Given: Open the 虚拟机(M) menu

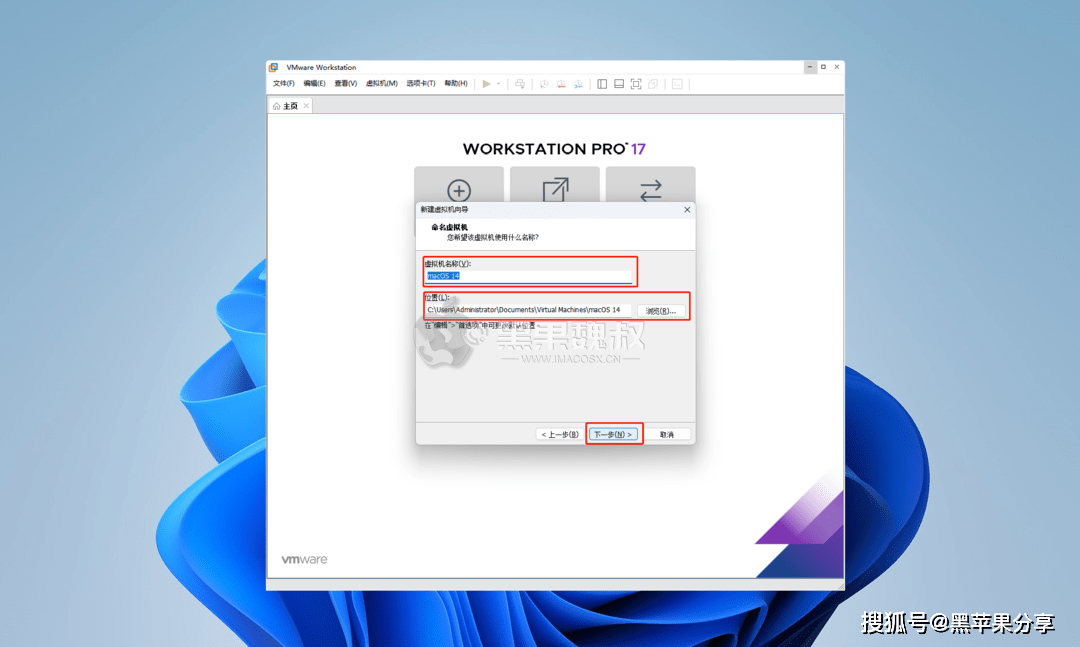Looking at the screenshot, I should [x=382, y=83].
